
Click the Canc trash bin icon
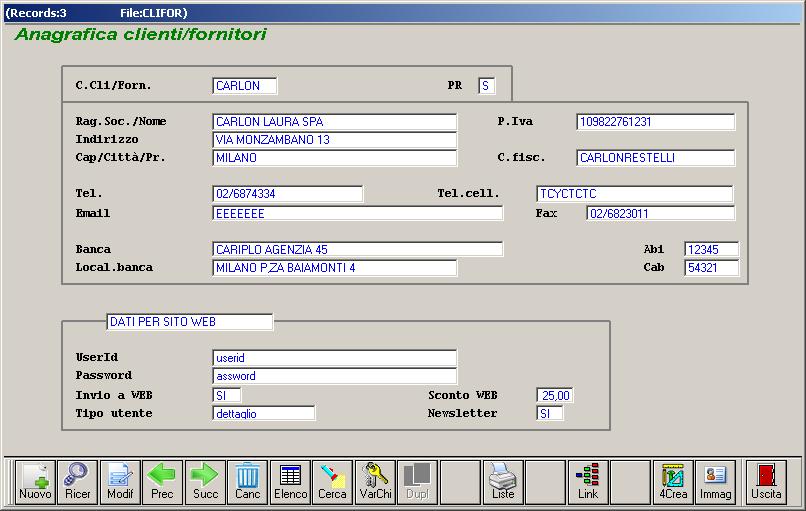point(248,482)
